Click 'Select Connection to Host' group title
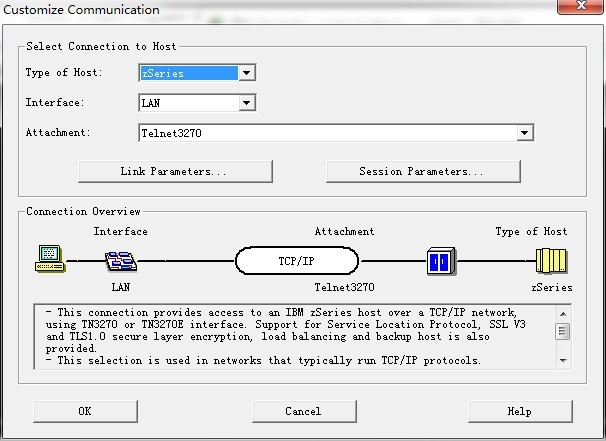This screenshot has height=441, width=606. 101,46
